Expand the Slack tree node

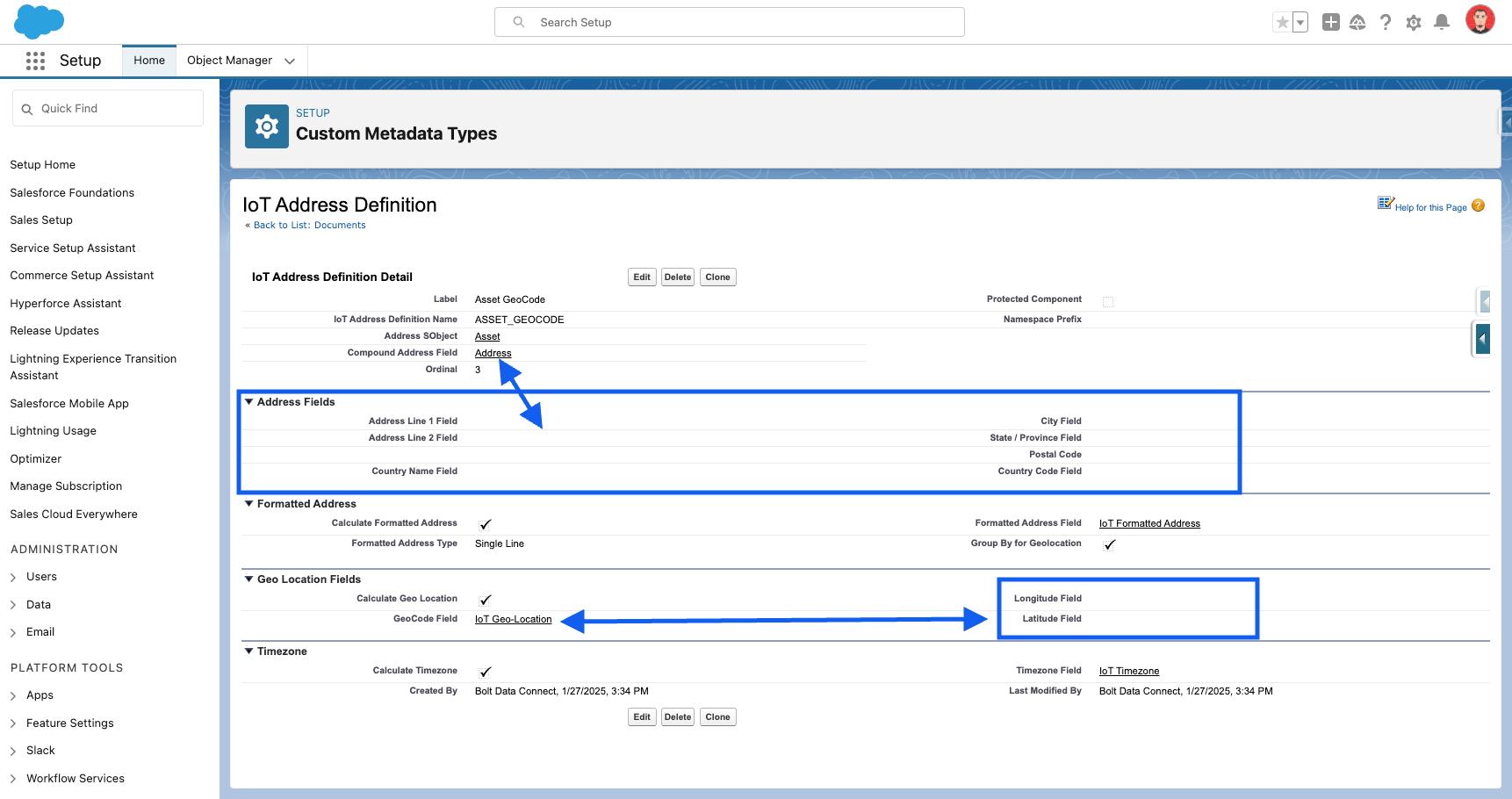[x=13, y=751]
